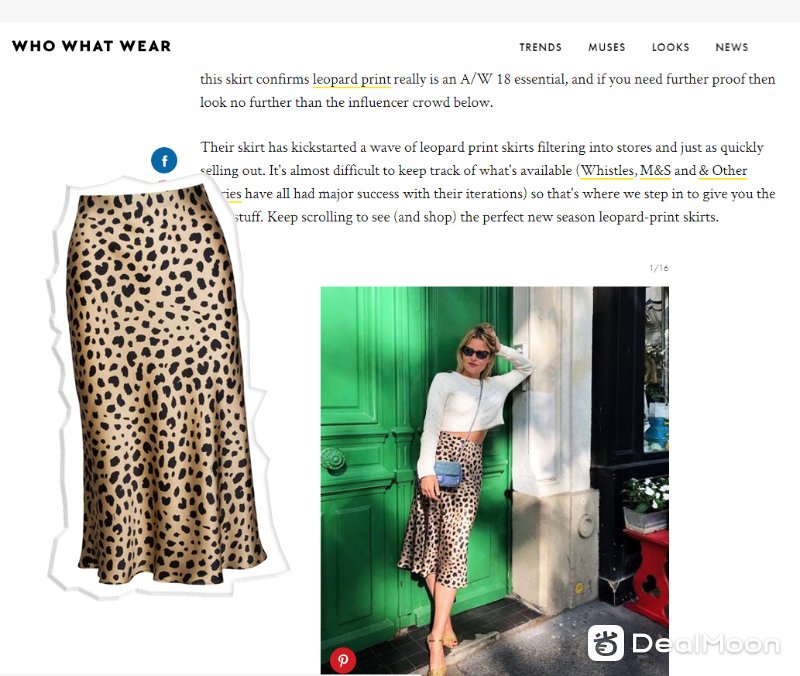The height and width of the screenshot is (676, 800).
Task: Open the M&S link
Action: [655, 170]
